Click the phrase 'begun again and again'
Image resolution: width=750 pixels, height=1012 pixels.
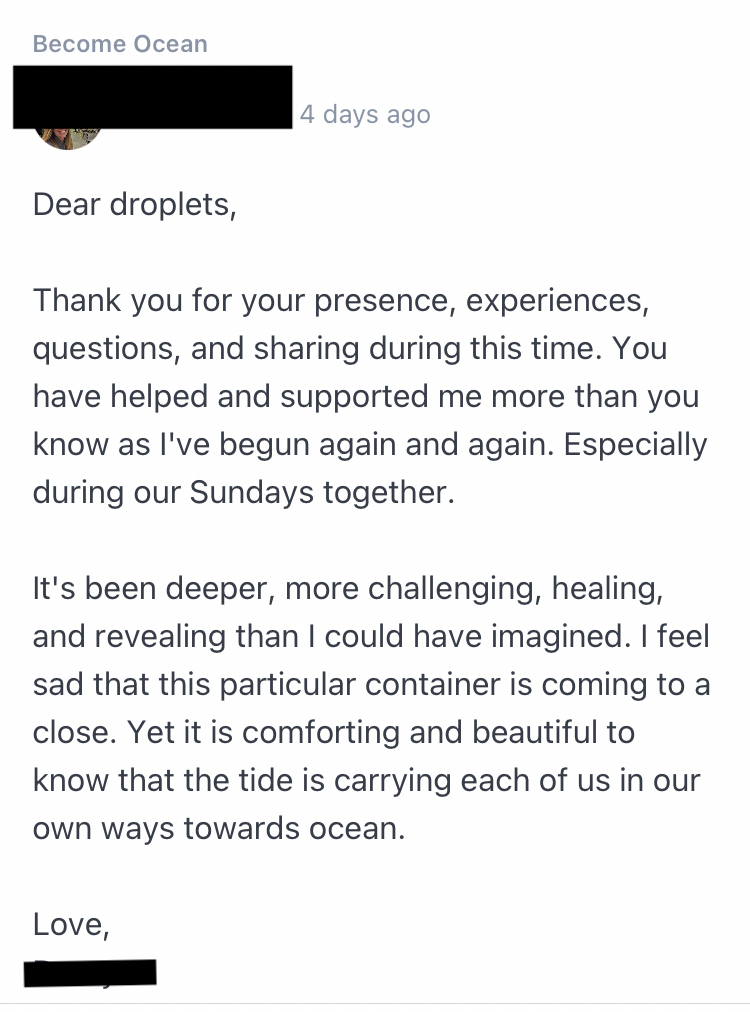click(x=387, y=445)
